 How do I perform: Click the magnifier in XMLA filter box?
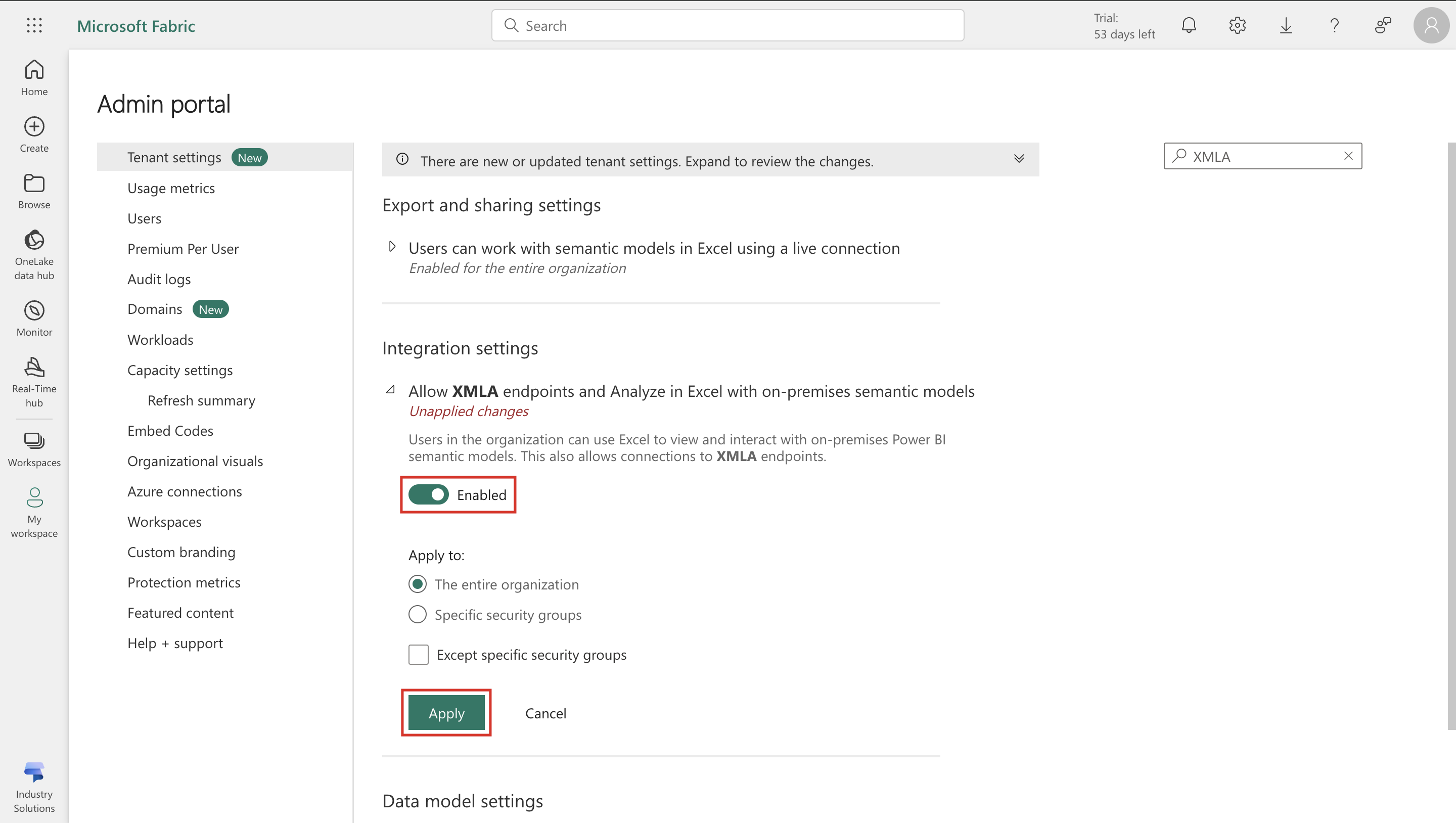1179,155
